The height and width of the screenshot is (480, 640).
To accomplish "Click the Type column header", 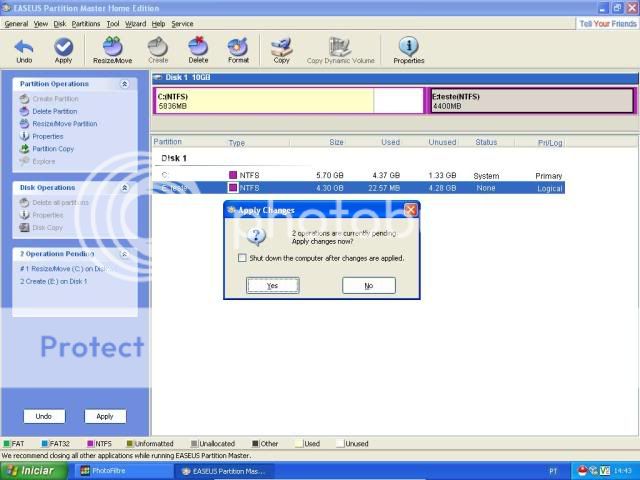I will [237, 142].
